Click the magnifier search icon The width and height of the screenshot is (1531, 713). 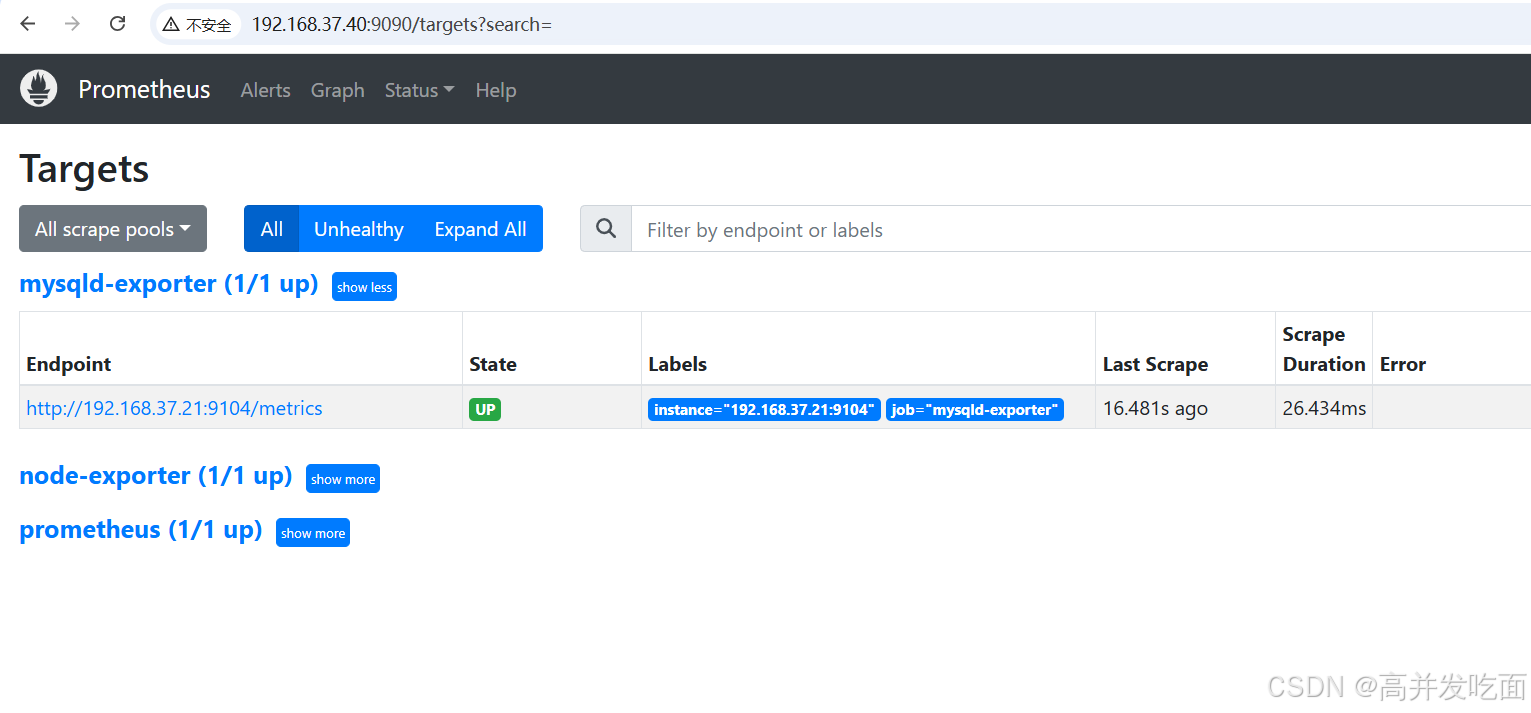[606, 229]
